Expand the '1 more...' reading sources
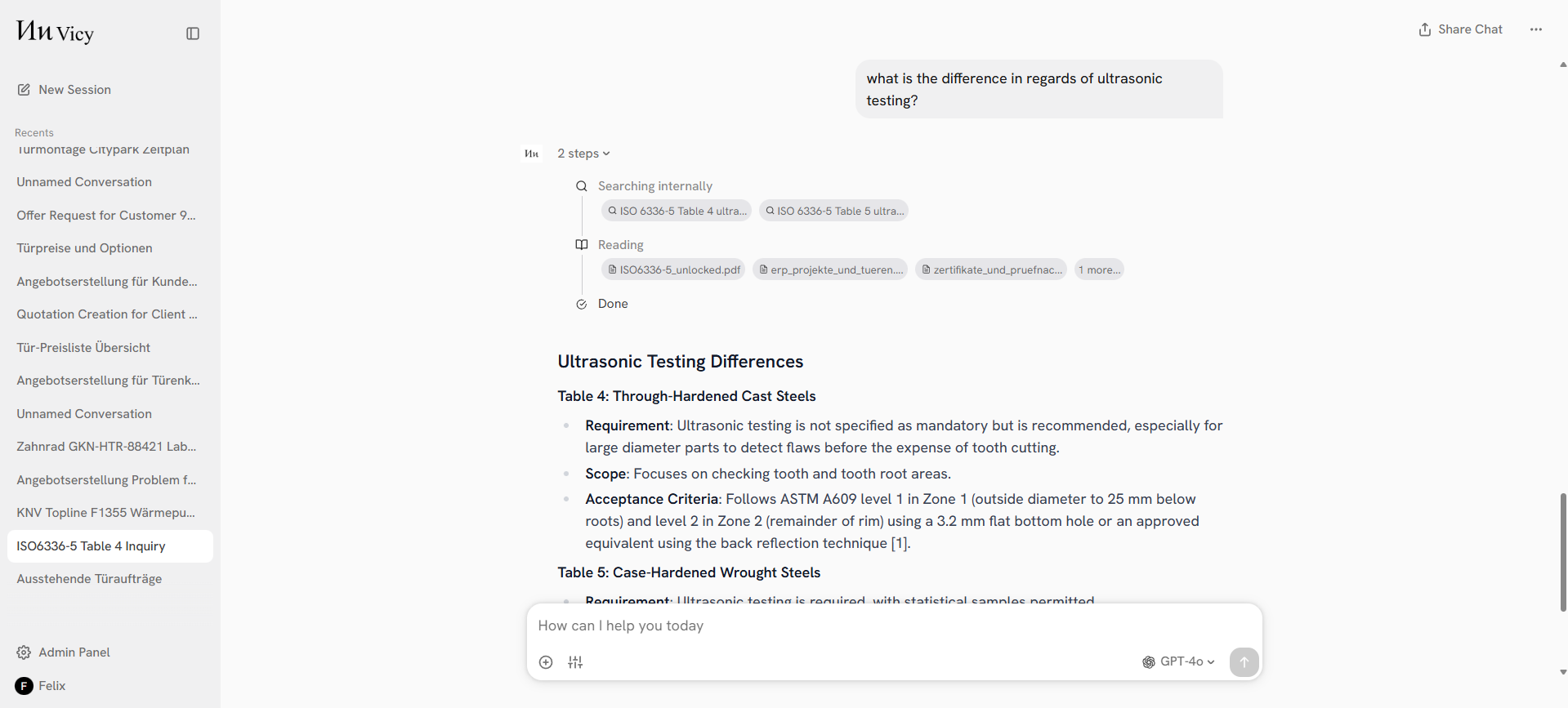 tap(1099, 269)
